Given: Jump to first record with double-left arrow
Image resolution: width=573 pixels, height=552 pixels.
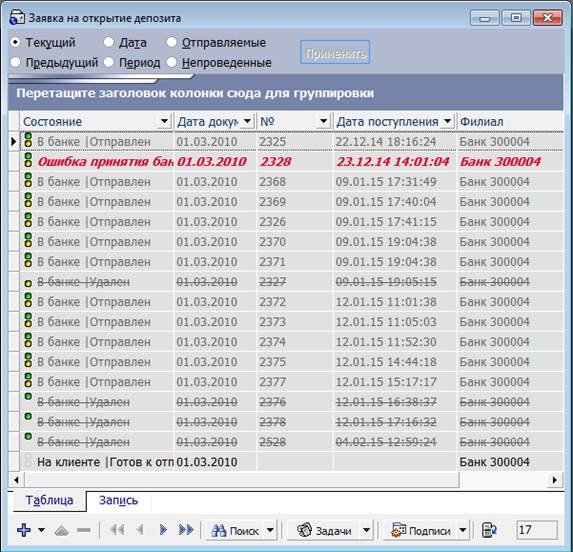Looking at the screenshot, I should 117,530.
